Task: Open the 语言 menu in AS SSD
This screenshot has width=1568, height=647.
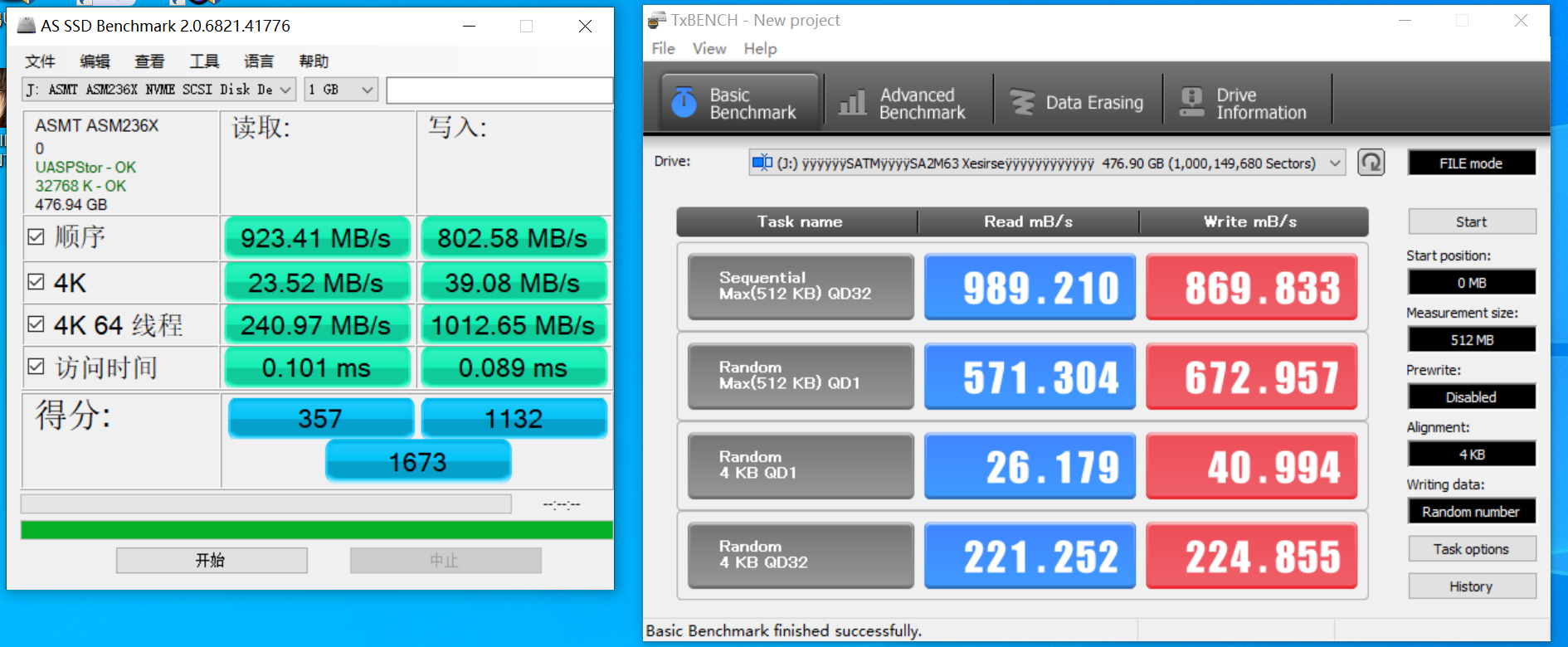Action: point(259,61)
